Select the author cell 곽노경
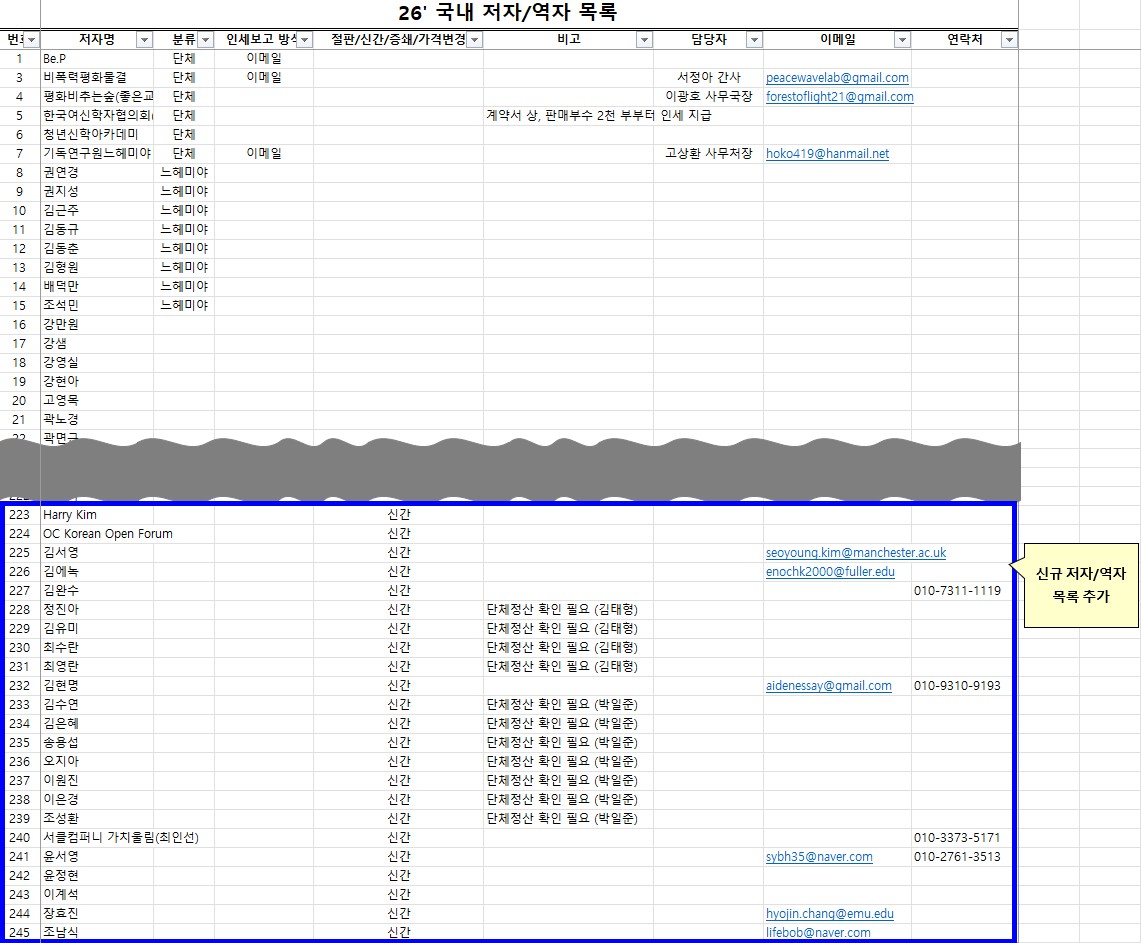1141x943 pixels. (97, 420)
